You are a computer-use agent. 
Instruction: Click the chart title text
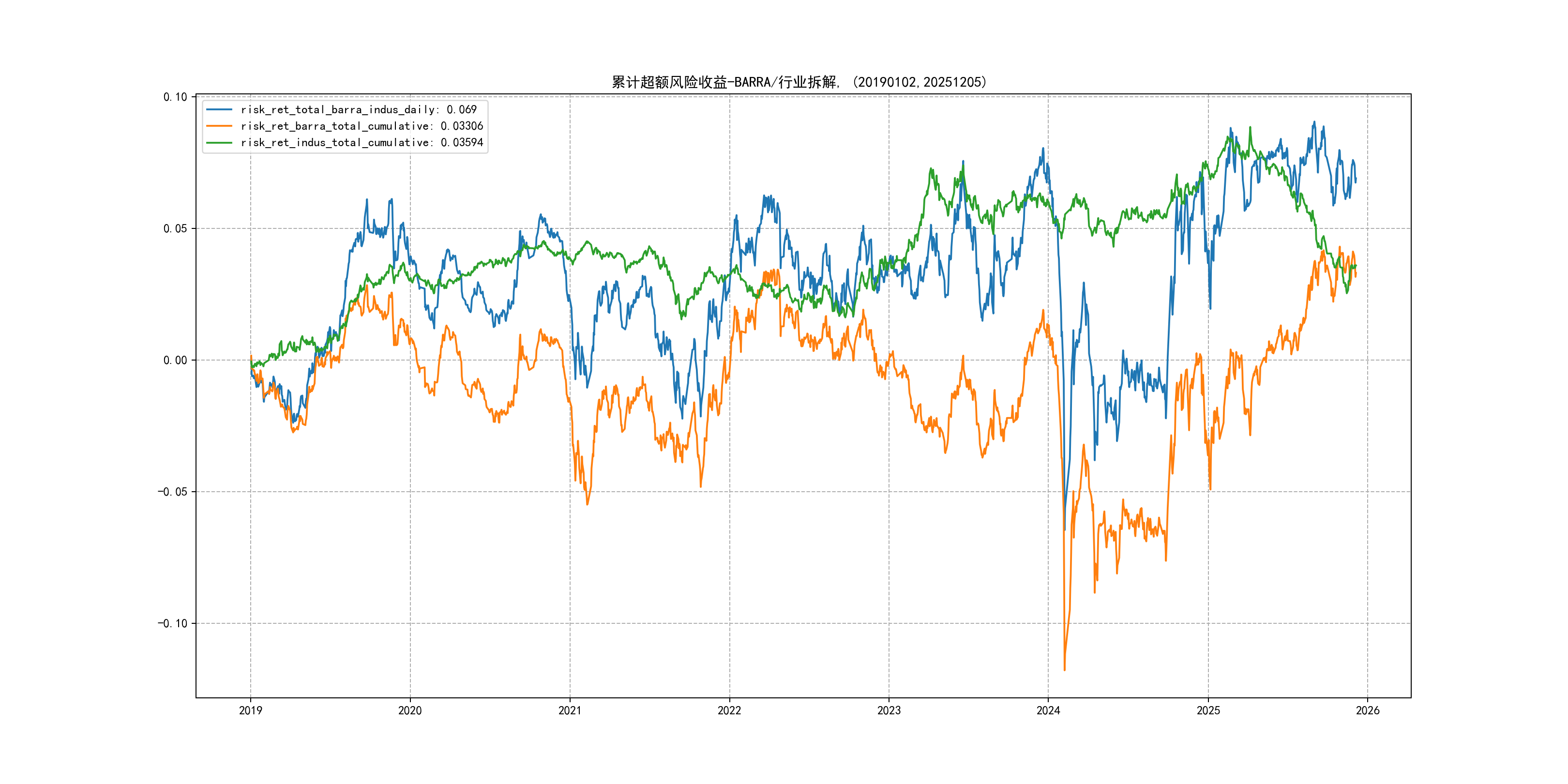pyautogui.click(x=799, y=82)
